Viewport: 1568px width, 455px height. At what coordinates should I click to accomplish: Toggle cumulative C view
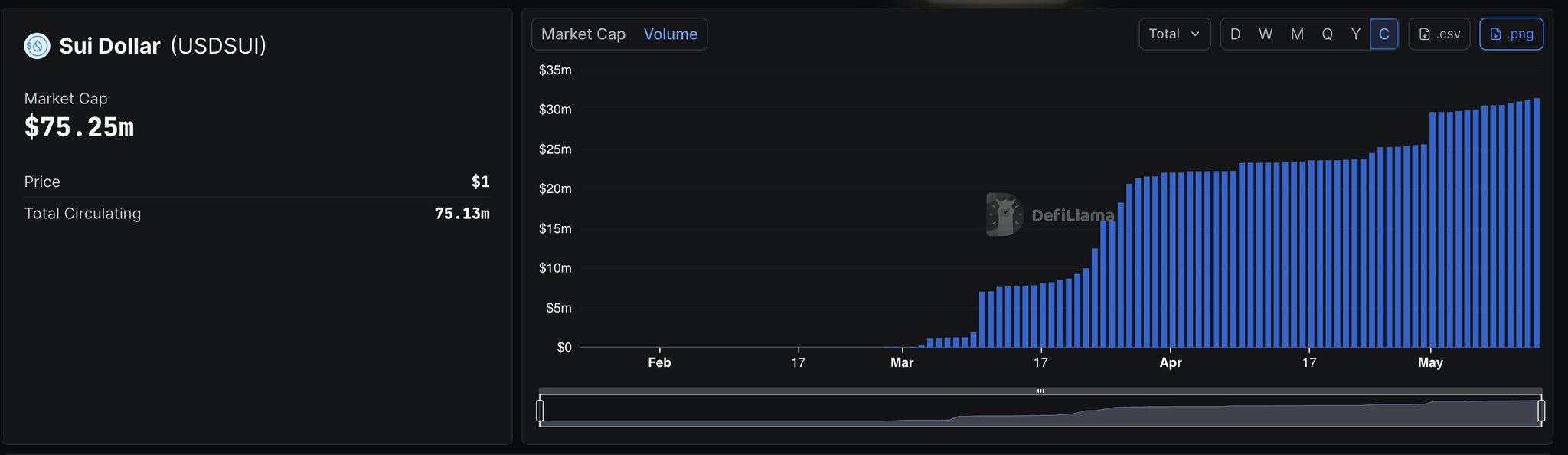pos(1383,34)
